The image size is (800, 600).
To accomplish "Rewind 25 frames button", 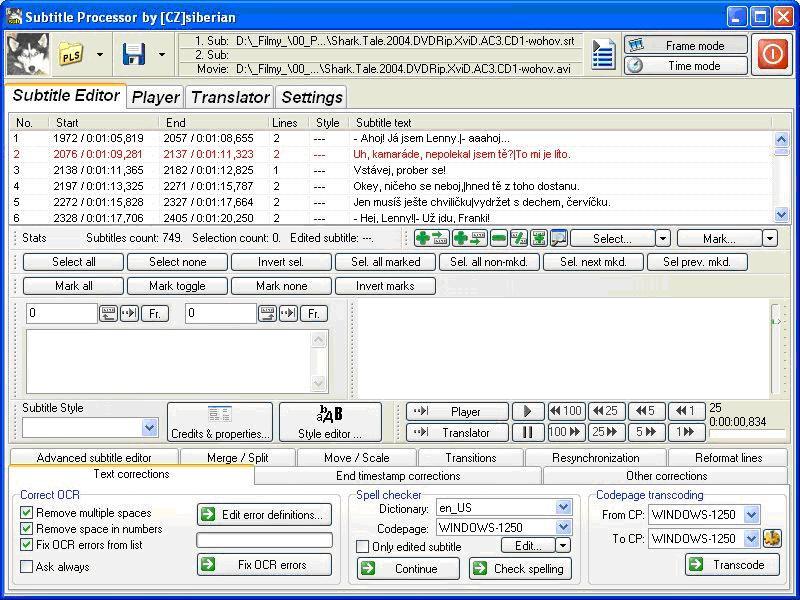I will click(x=607, y=411).
